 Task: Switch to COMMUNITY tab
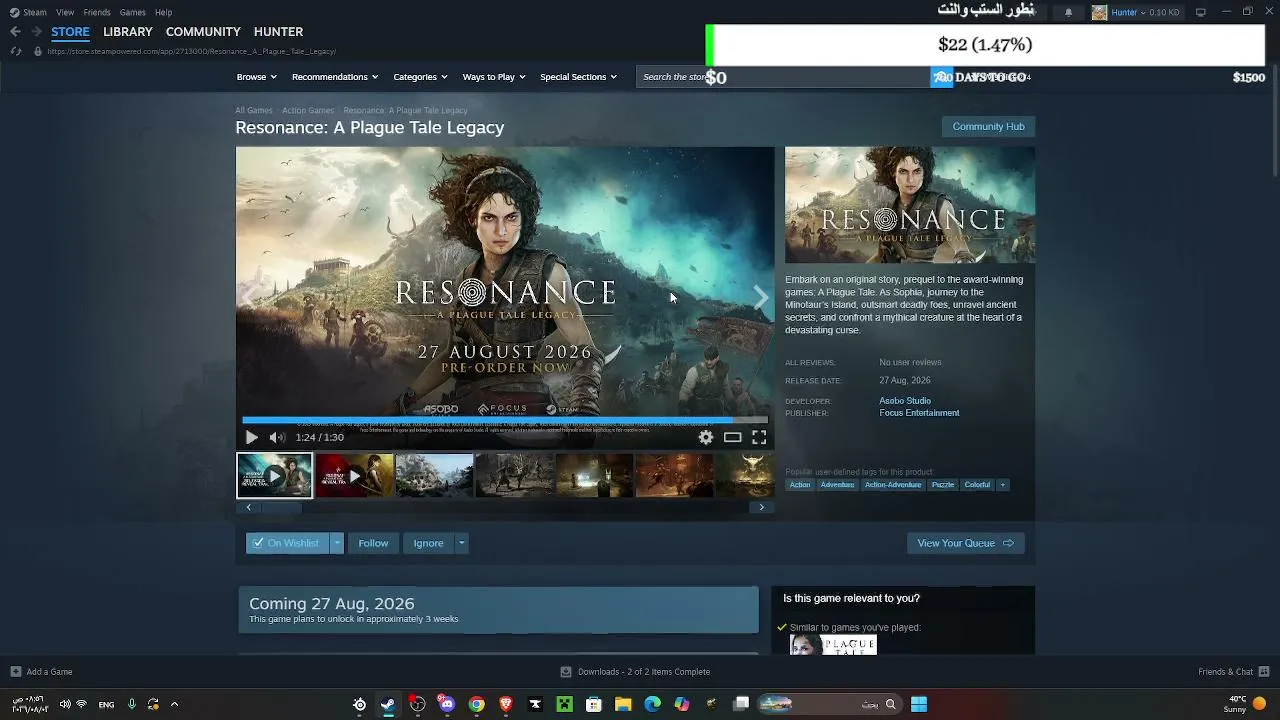[x=203, y=32]
